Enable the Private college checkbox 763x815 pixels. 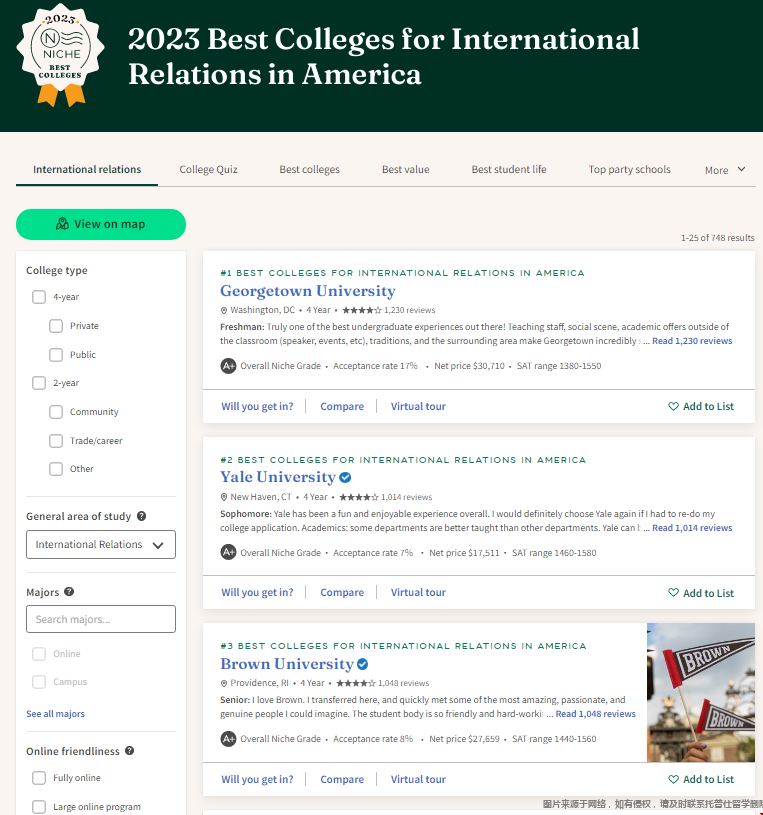(56, 326)
